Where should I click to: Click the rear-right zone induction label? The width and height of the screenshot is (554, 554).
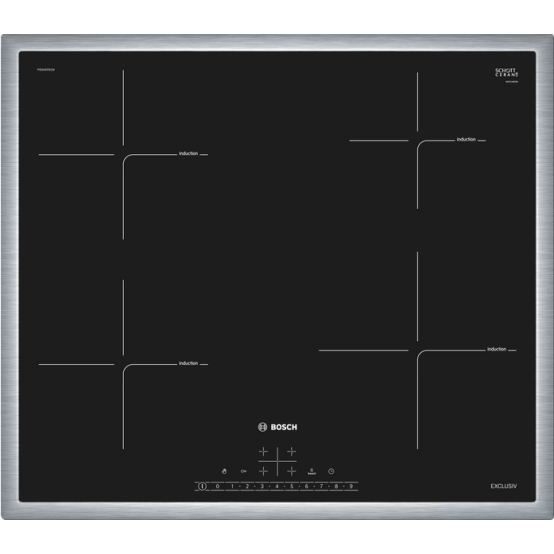[x=466, y=139]
